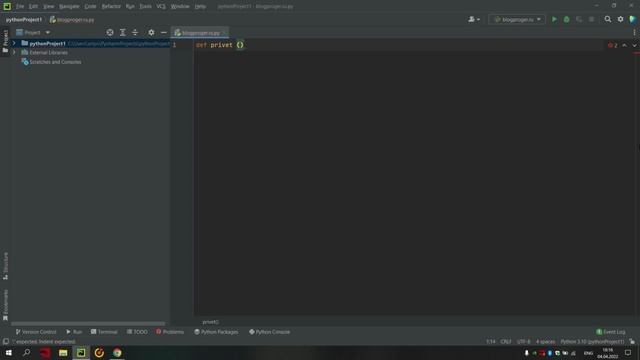Image resolution: width=640 pixels, height=360 pixels.
Task: Toggle the Bookmarks tool window side tab
Action: click(5, 305)
